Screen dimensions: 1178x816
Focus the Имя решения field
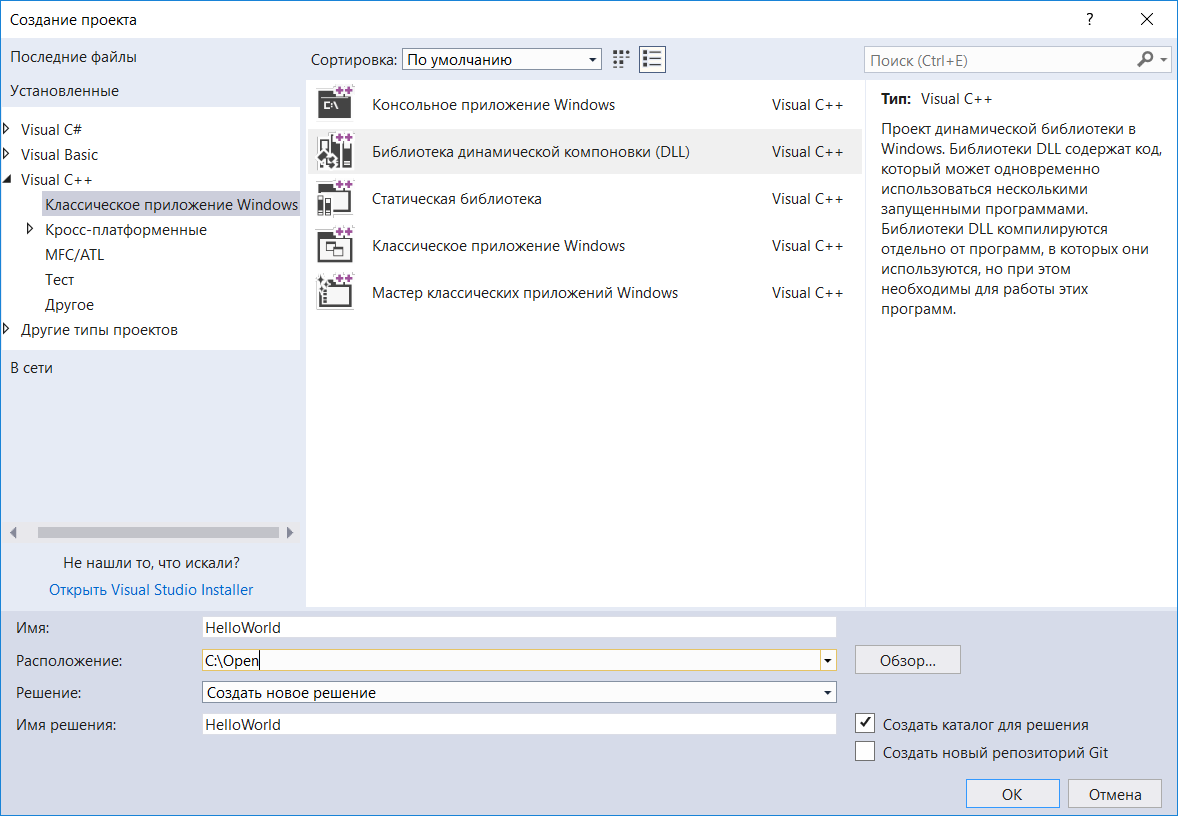click(519, 724)
